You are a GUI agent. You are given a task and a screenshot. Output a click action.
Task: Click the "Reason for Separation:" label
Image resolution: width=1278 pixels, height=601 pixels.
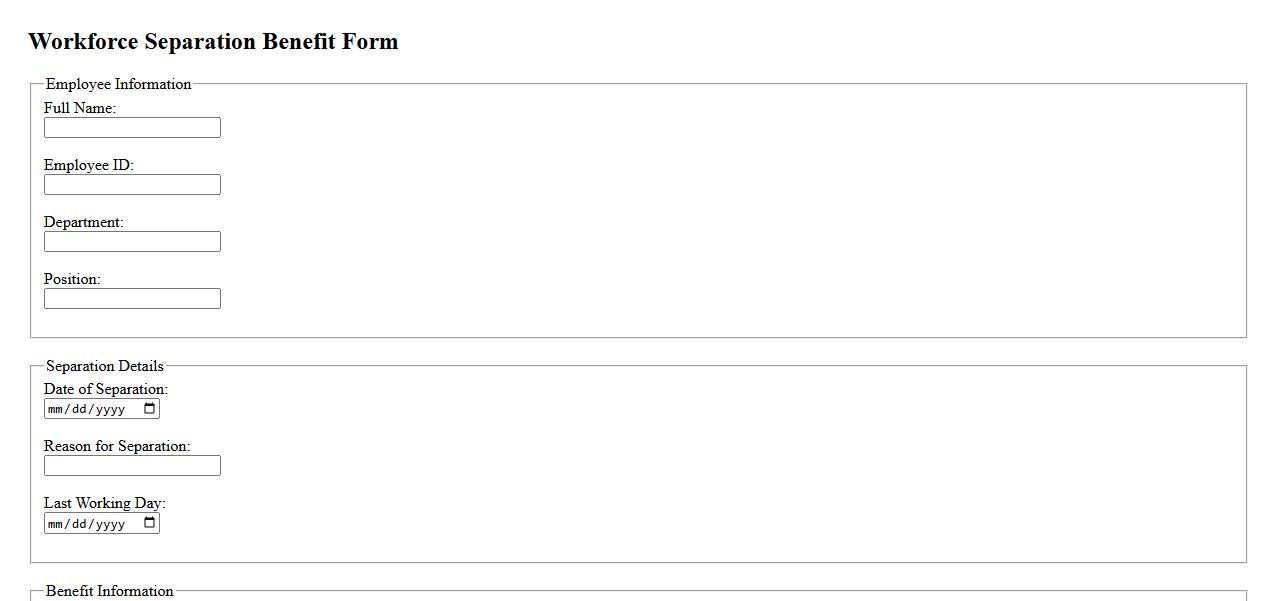117,446
